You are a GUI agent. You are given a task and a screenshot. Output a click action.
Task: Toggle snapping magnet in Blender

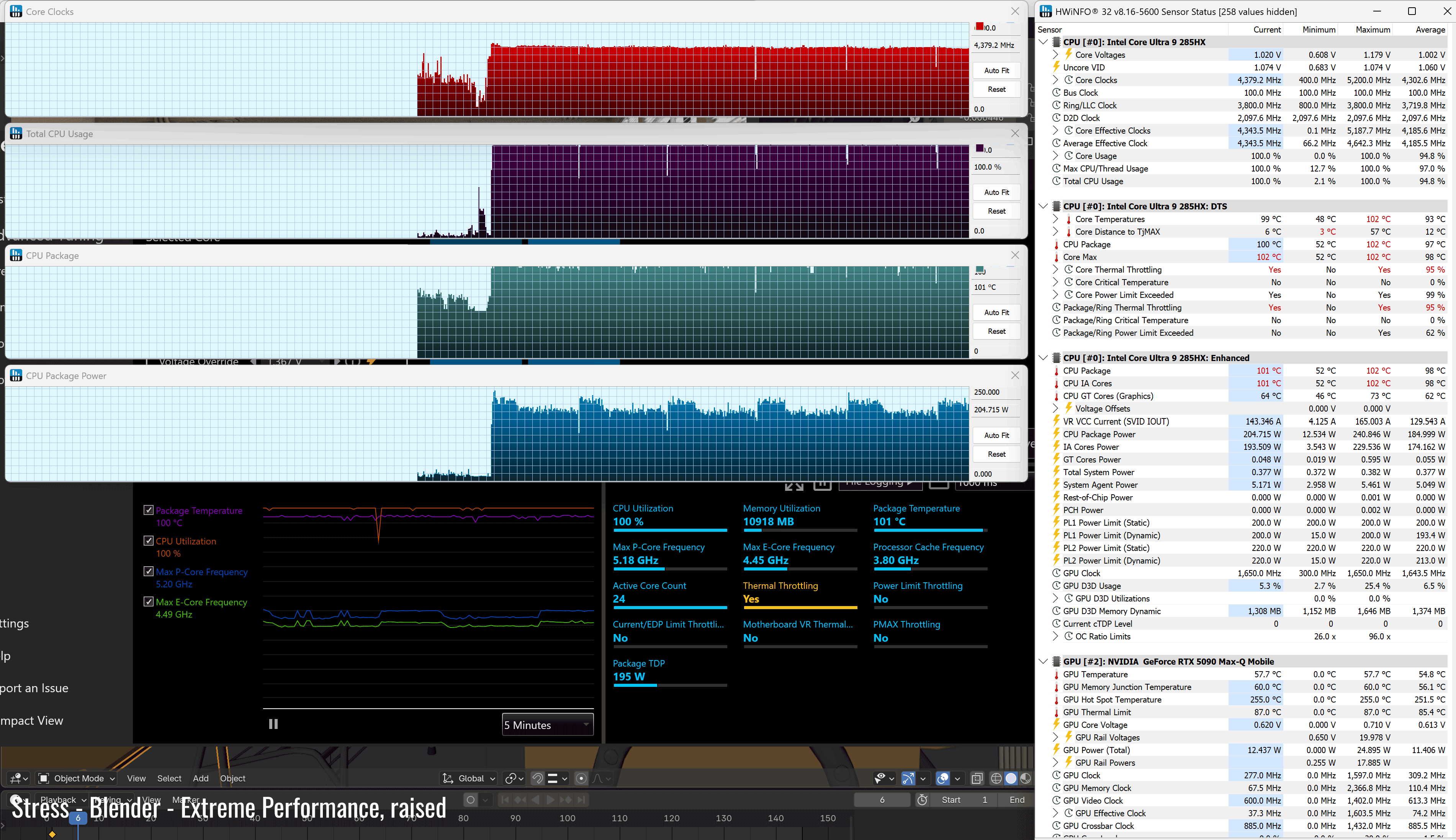pyautogui.click(x=537, y=778)
